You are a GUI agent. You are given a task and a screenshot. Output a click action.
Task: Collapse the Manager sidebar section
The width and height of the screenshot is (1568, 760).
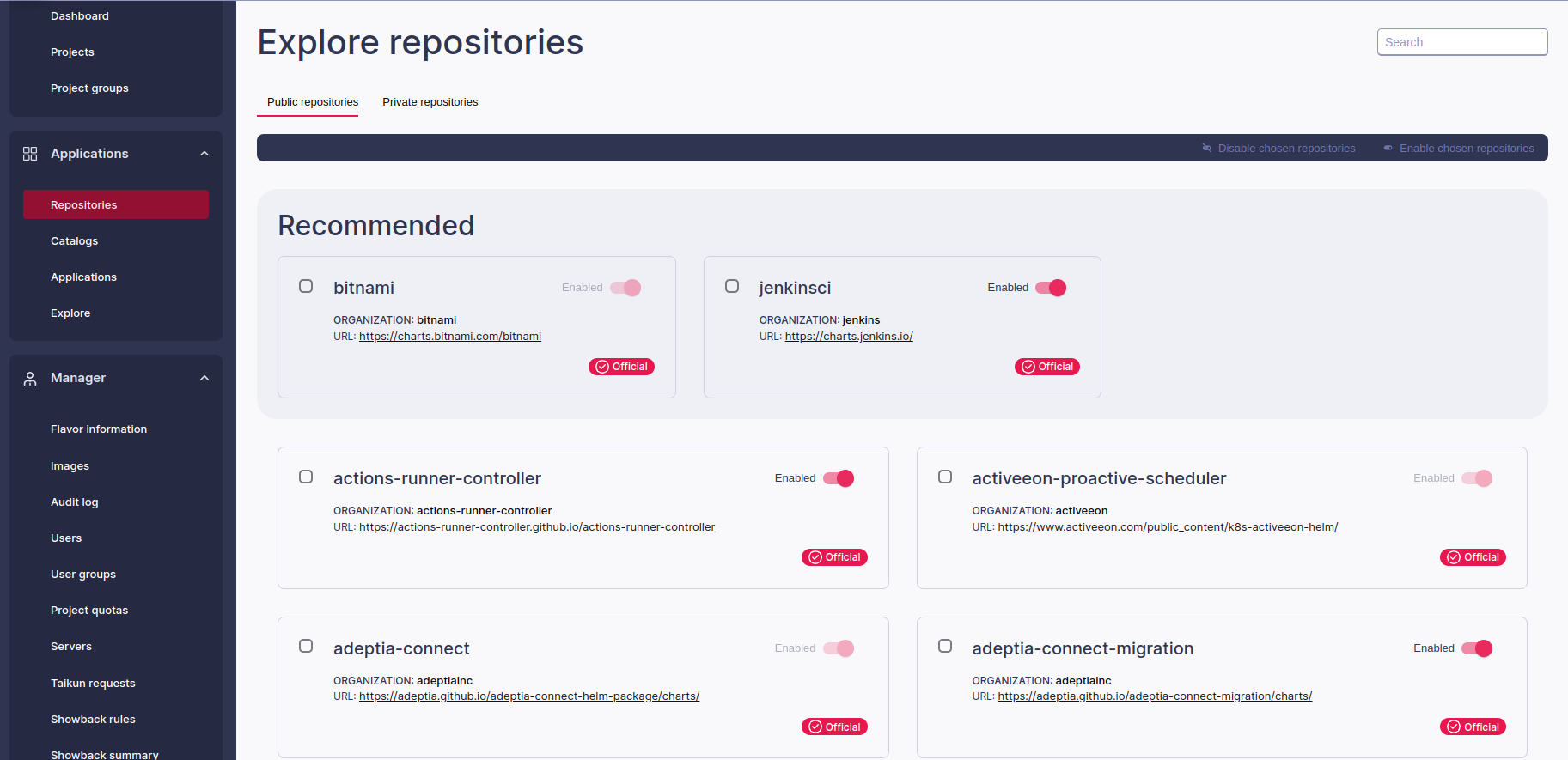pyautogui.click(x=204, y=379)
